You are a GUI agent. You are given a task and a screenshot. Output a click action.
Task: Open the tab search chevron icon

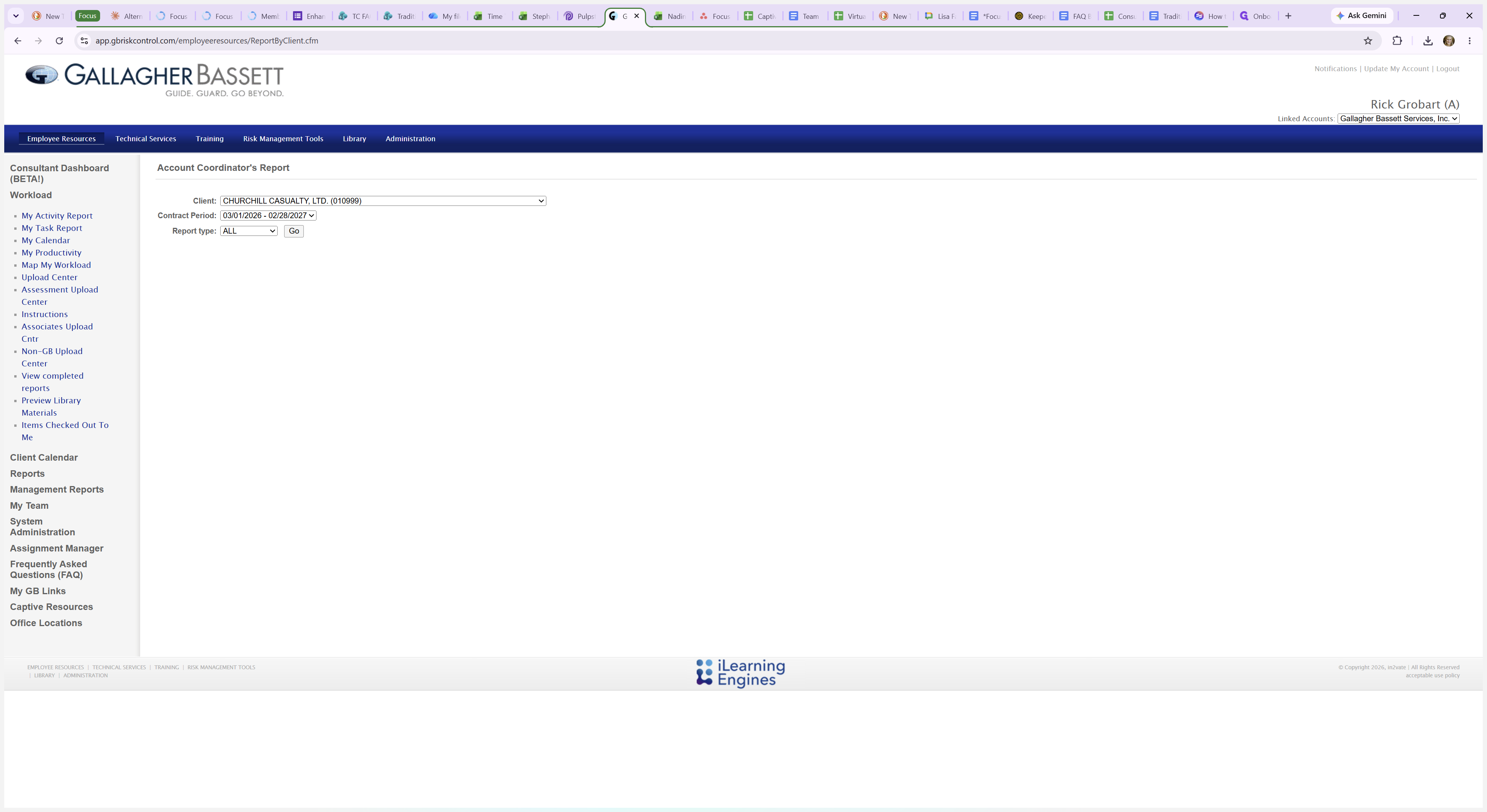pyautogui.click(x=16, y=15)
